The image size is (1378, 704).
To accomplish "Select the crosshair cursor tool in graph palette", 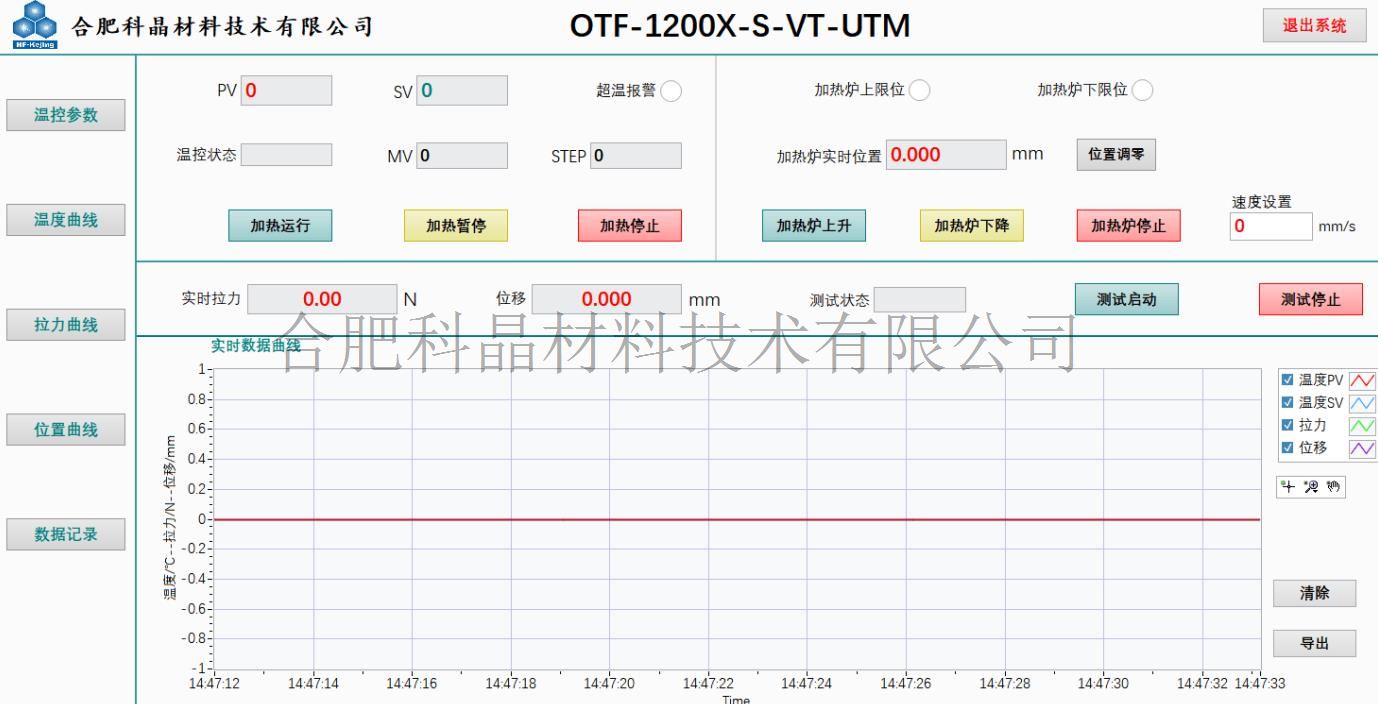I will pyautogui.click(x=1288, y=487).
